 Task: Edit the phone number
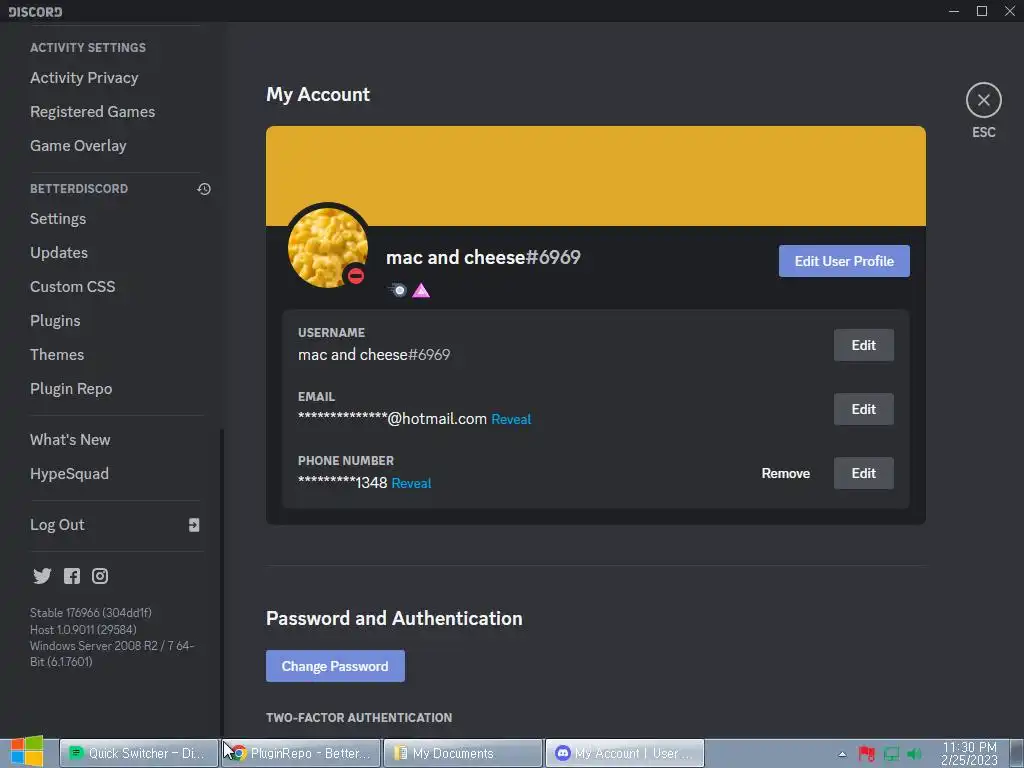(863, 473)
